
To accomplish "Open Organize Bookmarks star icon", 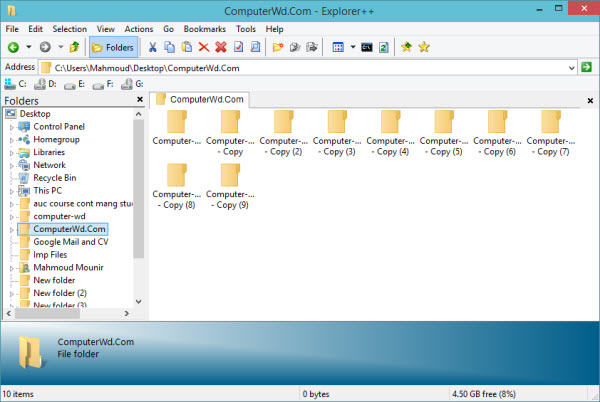I will [x=424, y=47].
